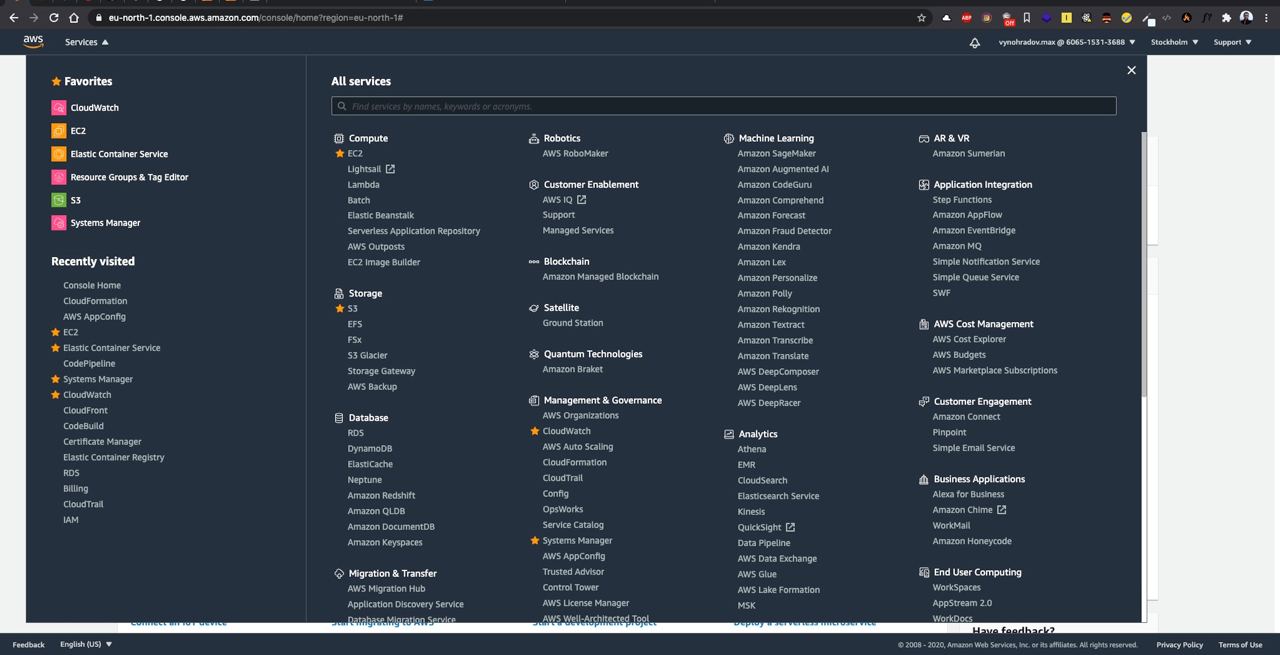Click the Blockchain category icon
This screenshot has width=1280, height=655.
534,262
